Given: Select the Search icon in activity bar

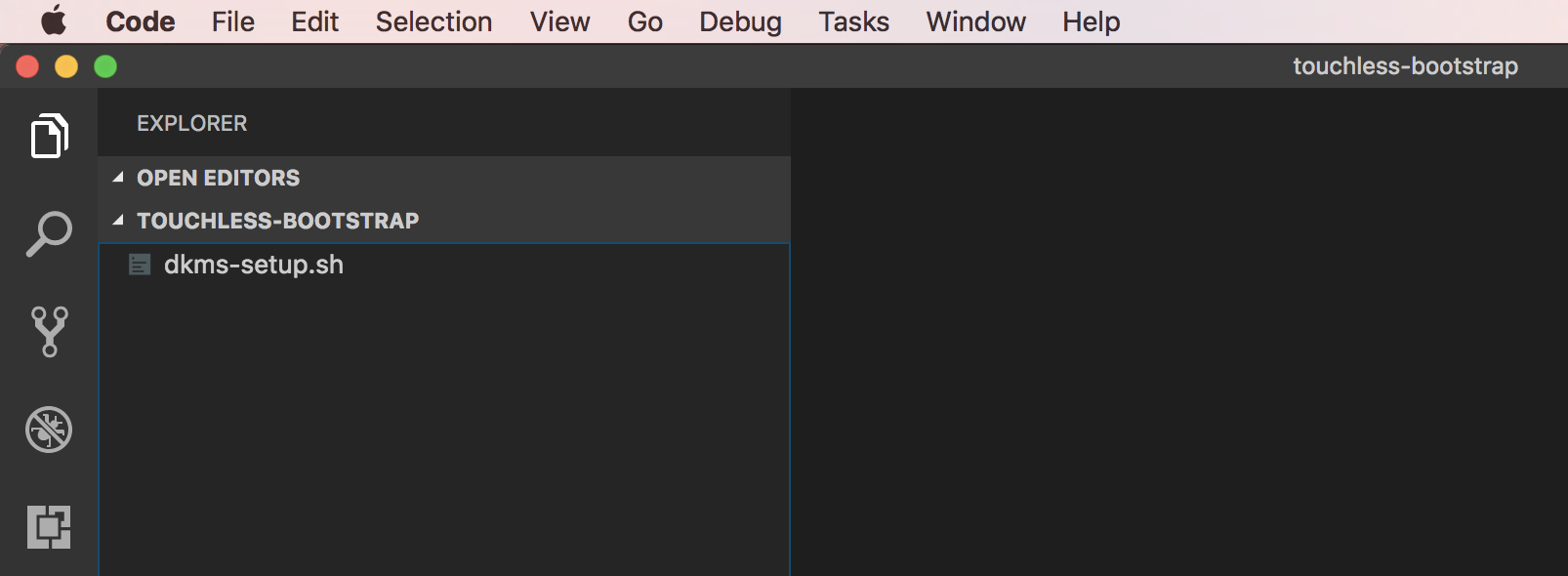Looking at the screenshot, I should click(x=47, y=231).
